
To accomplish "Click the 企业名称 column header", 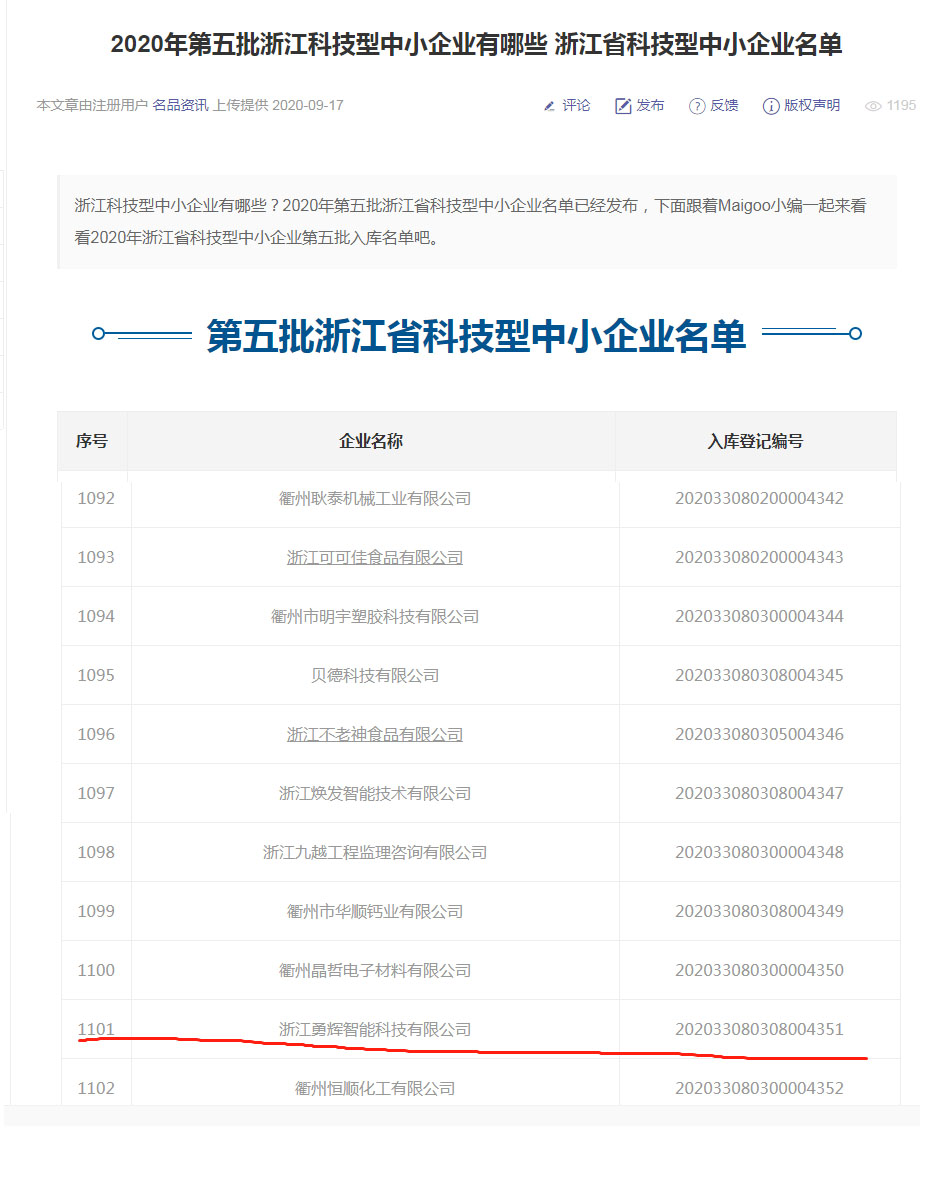I will click(x=371, y=441).
